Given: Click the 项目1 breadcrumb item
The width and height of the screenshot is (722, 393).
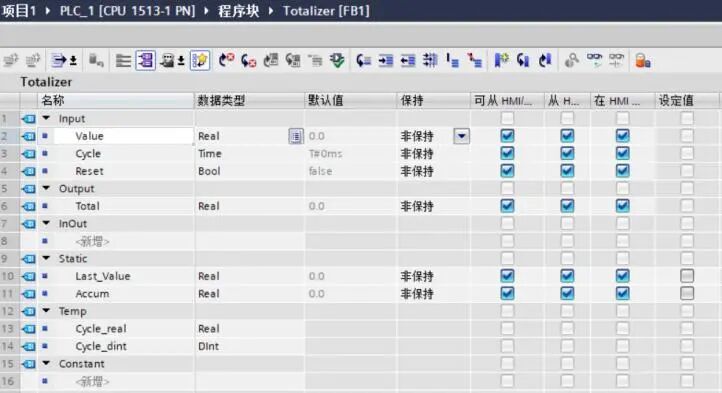Looking at the screenshot, I should tap(19, 11).
